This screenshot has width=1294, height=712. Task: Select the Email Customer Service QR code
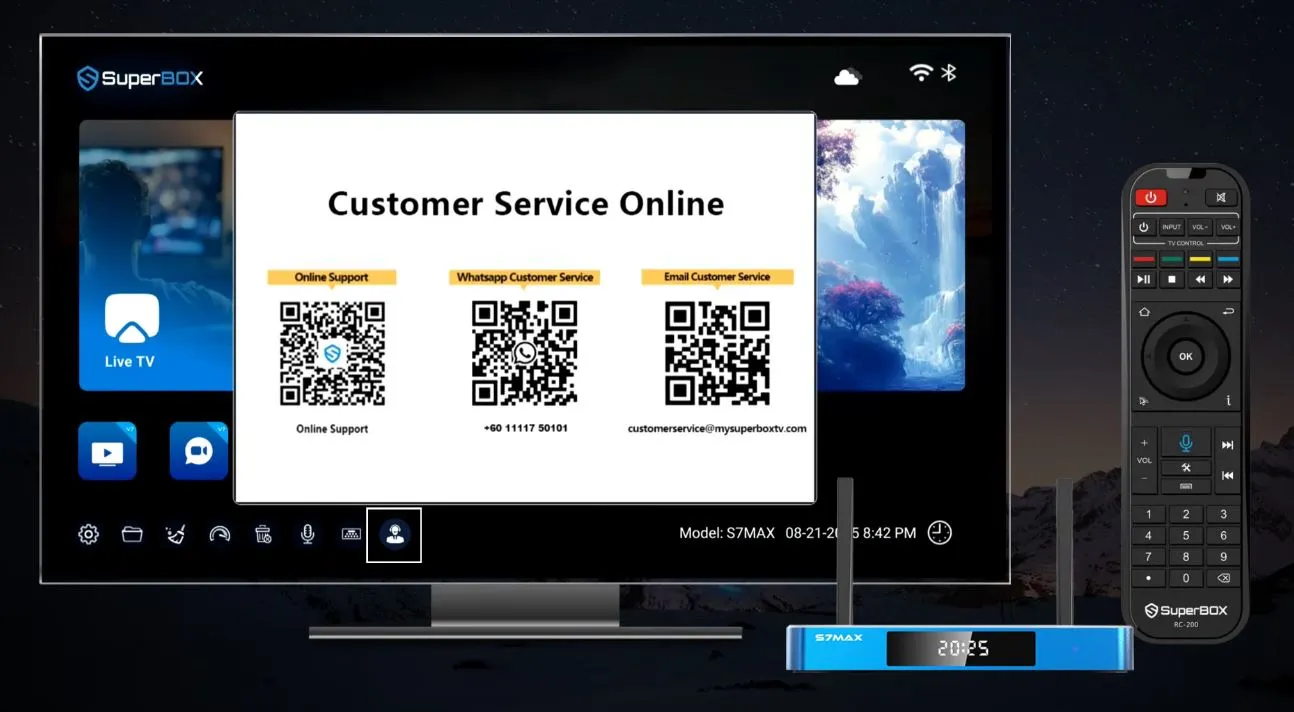[717, 353]
